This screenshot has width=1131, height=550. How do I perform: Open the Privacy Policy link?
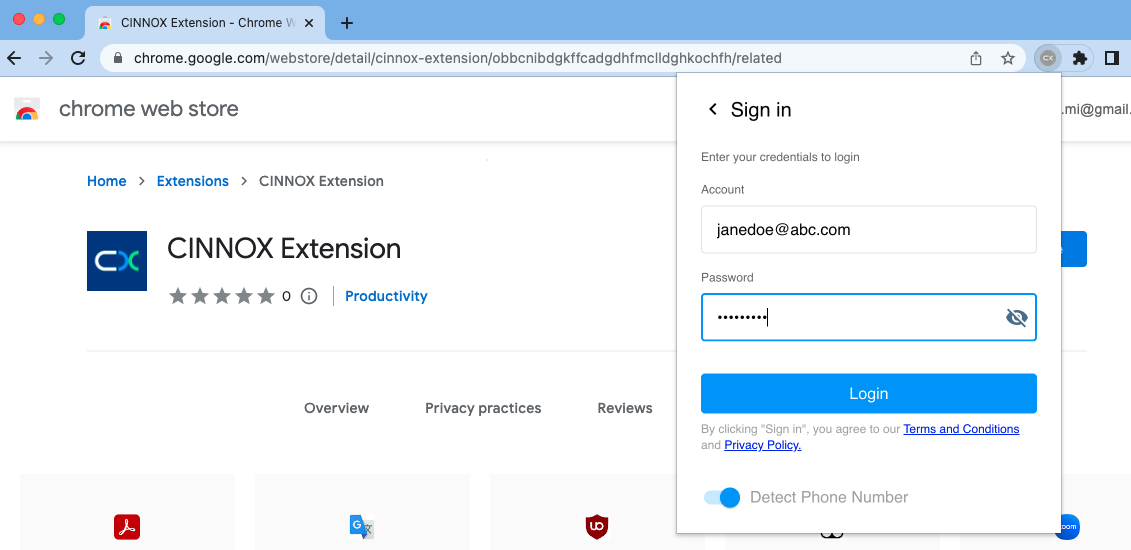(x=762, y=445)
